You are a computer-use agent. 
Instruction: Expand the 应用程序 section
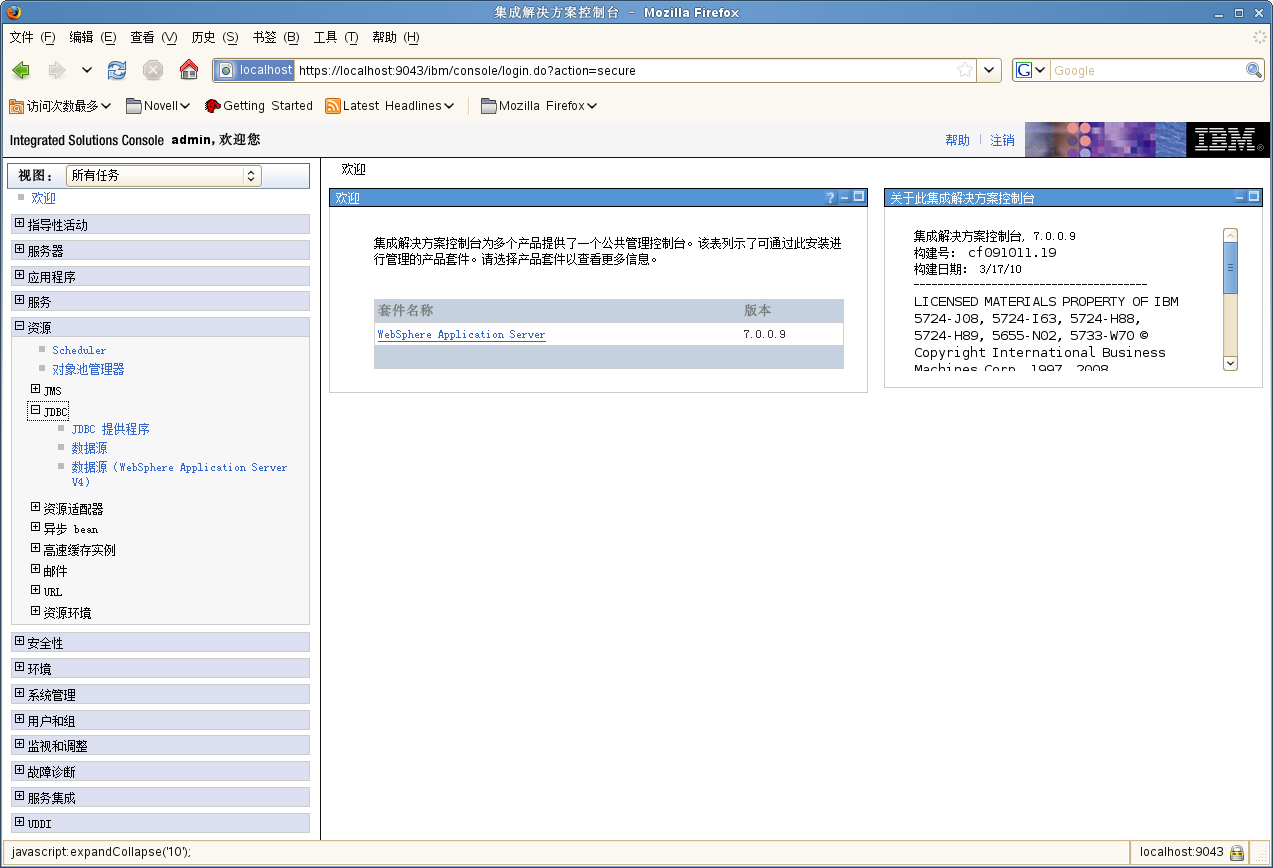point(19,276)
